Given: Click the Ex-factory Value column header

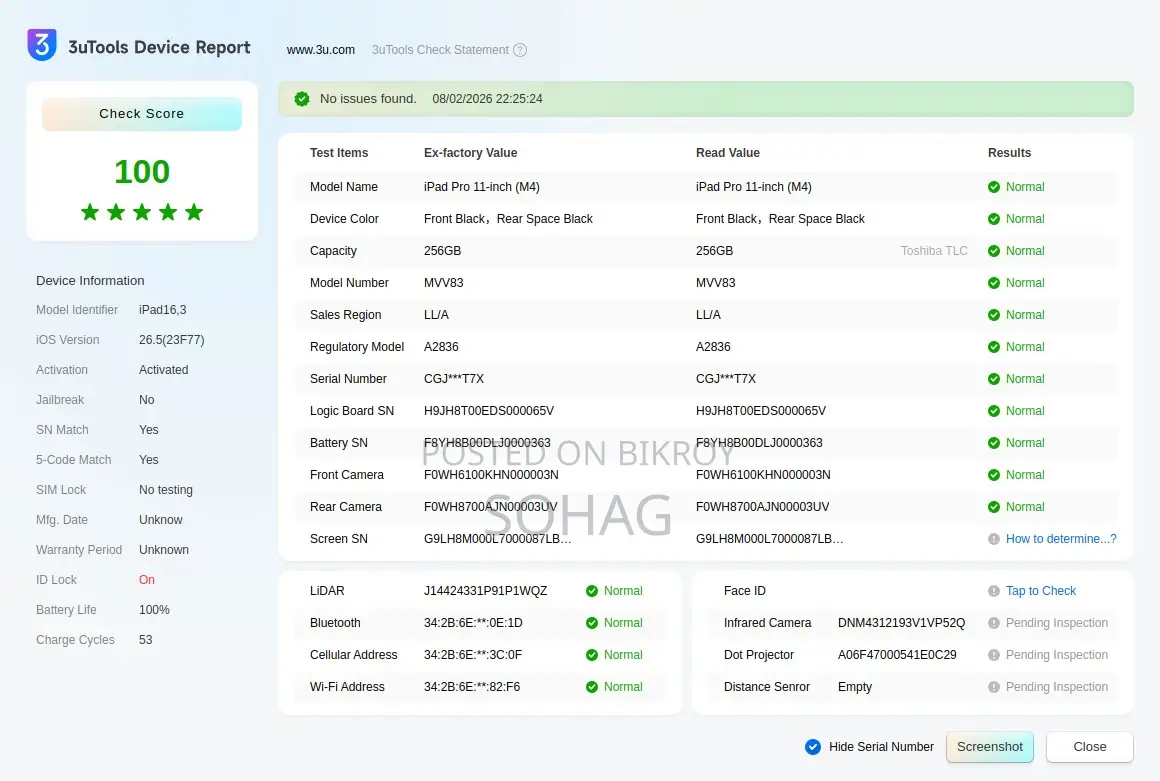Looking at the screenshot, I should point(471,153).
